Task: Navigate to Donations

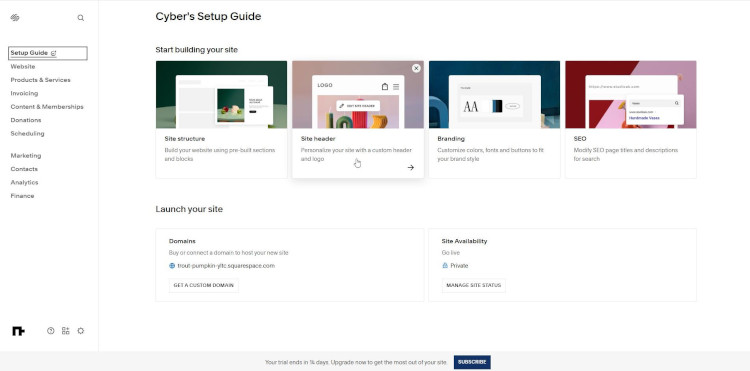Action: (x=26, y=120)
